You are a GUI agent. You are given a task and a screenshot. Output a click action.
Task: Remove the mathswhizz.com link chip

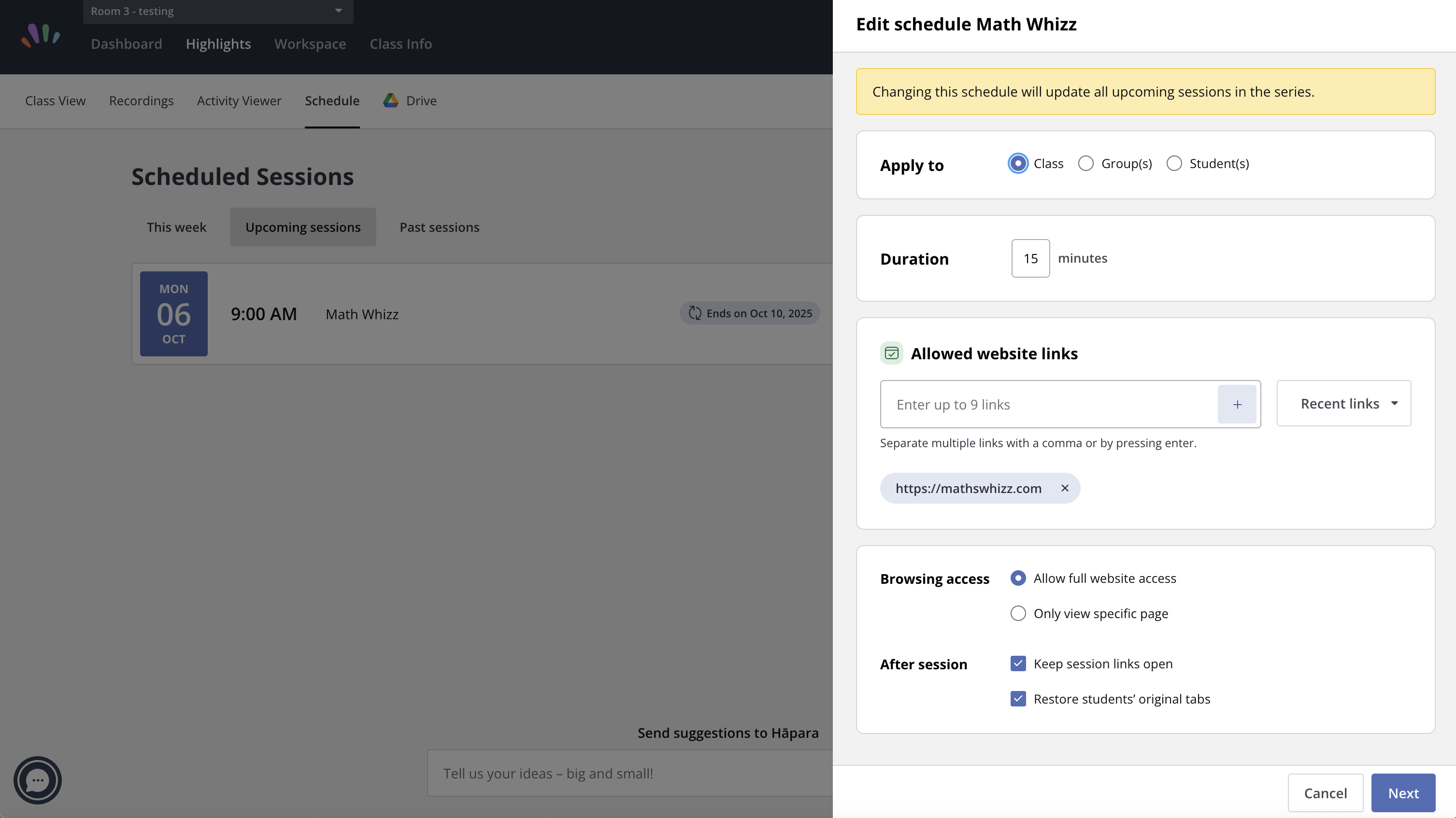tap(1065, 488)
